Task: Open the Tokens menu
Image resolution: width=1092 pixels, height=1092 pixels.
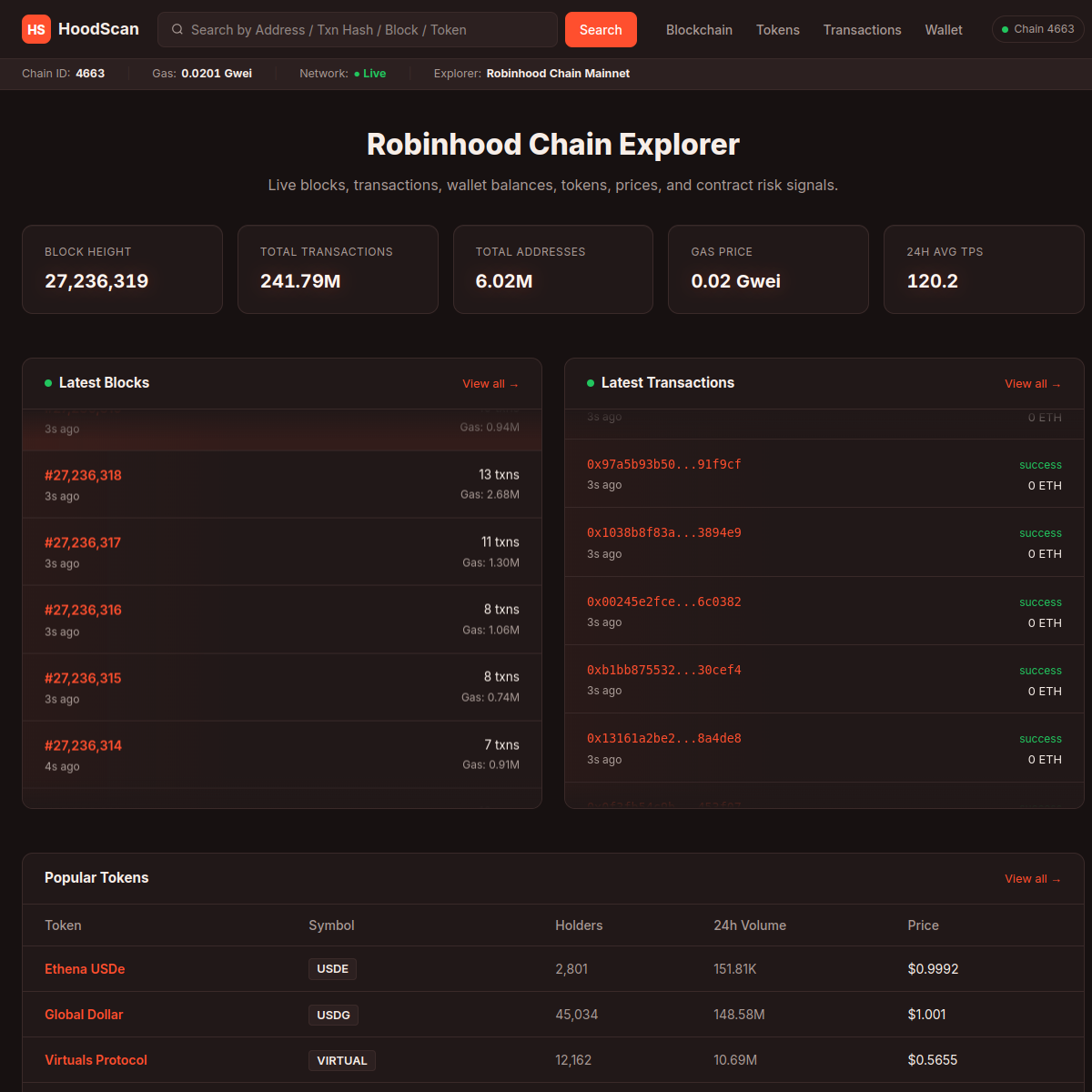Action: coord(778,30)
